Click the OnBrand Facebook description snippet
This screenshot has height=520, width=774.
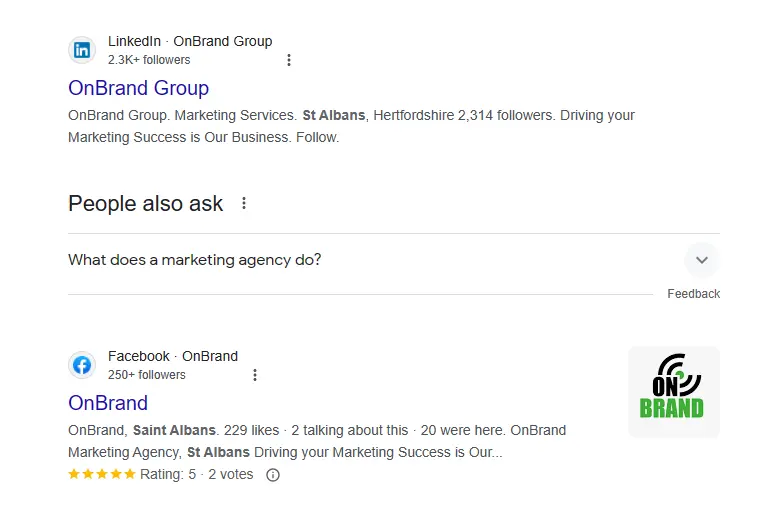coord(317,441)
